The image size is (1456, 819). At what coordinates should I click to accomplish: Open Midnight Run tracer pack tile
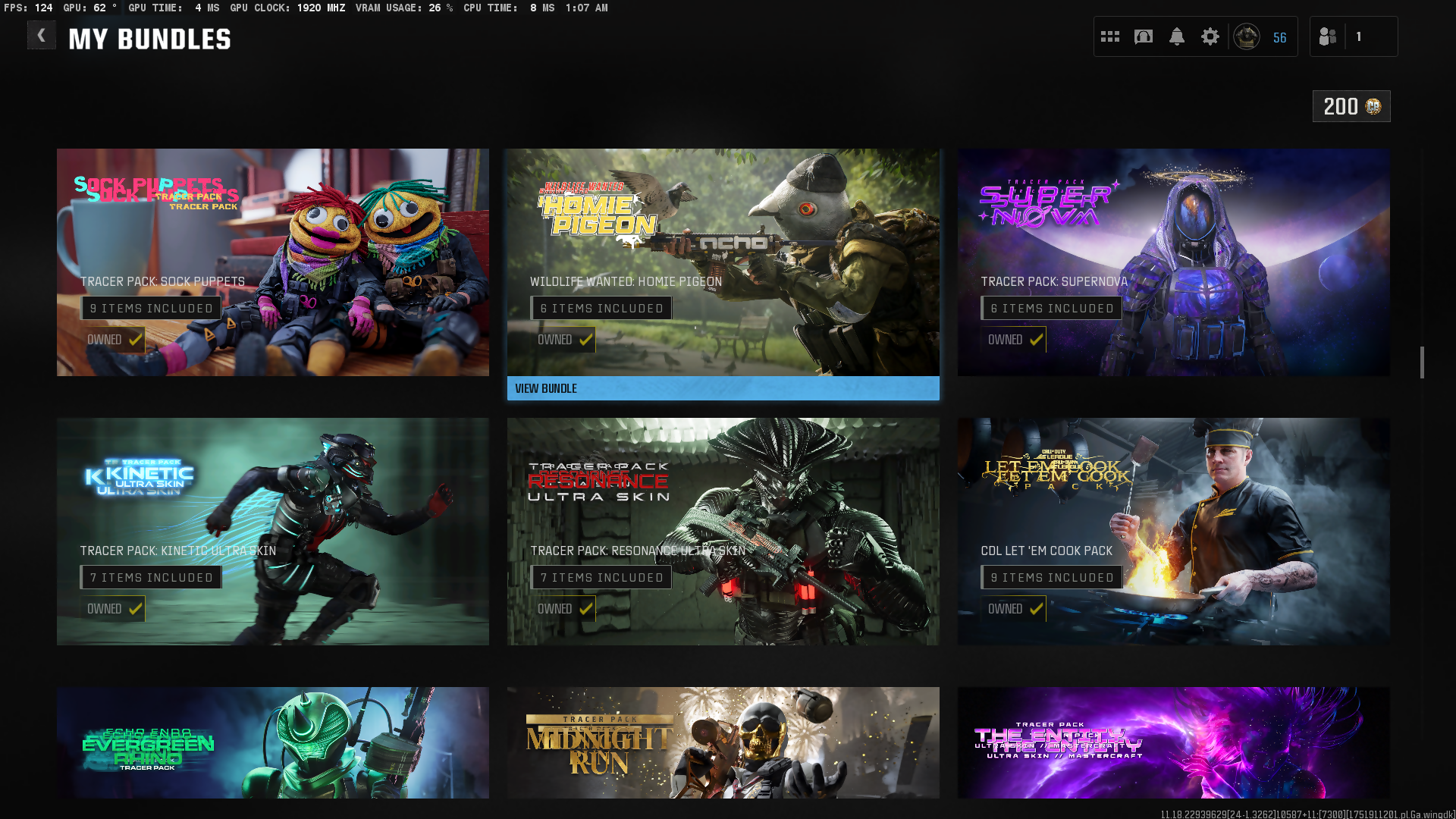pyautogui.click(x=723, y=742)
